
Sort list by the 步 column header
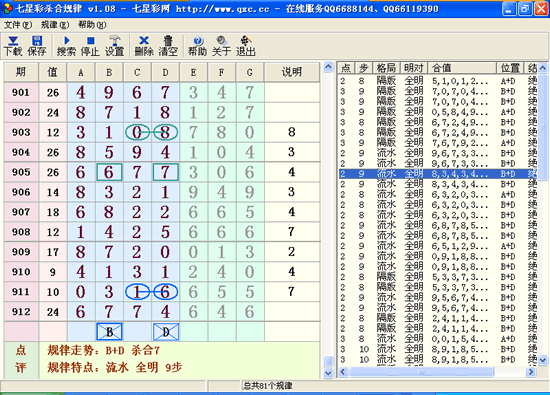point(364,68)
